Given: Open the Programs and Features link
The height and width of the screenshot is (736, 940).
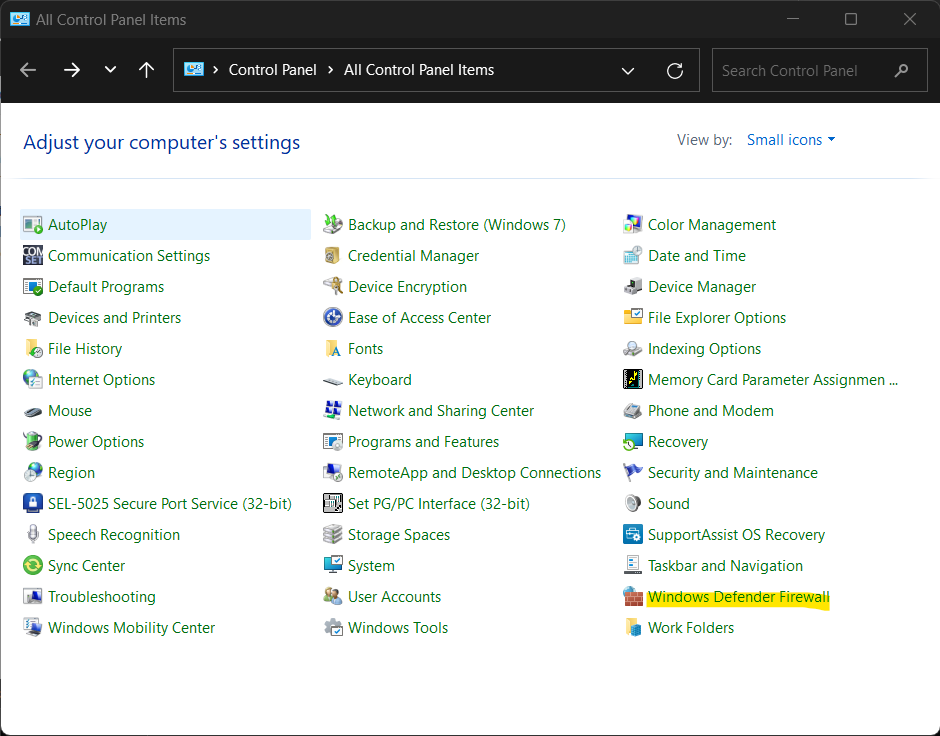Looking at the screenshot, I should (x=423, y=442).
